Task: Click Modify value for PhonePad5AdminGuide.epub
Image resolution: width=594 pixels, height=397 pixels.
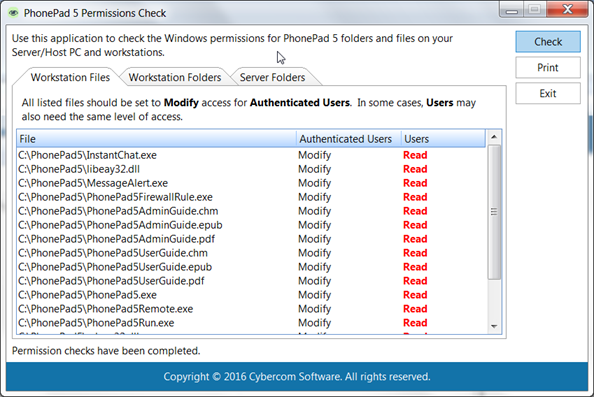Action: coord(314,225)
